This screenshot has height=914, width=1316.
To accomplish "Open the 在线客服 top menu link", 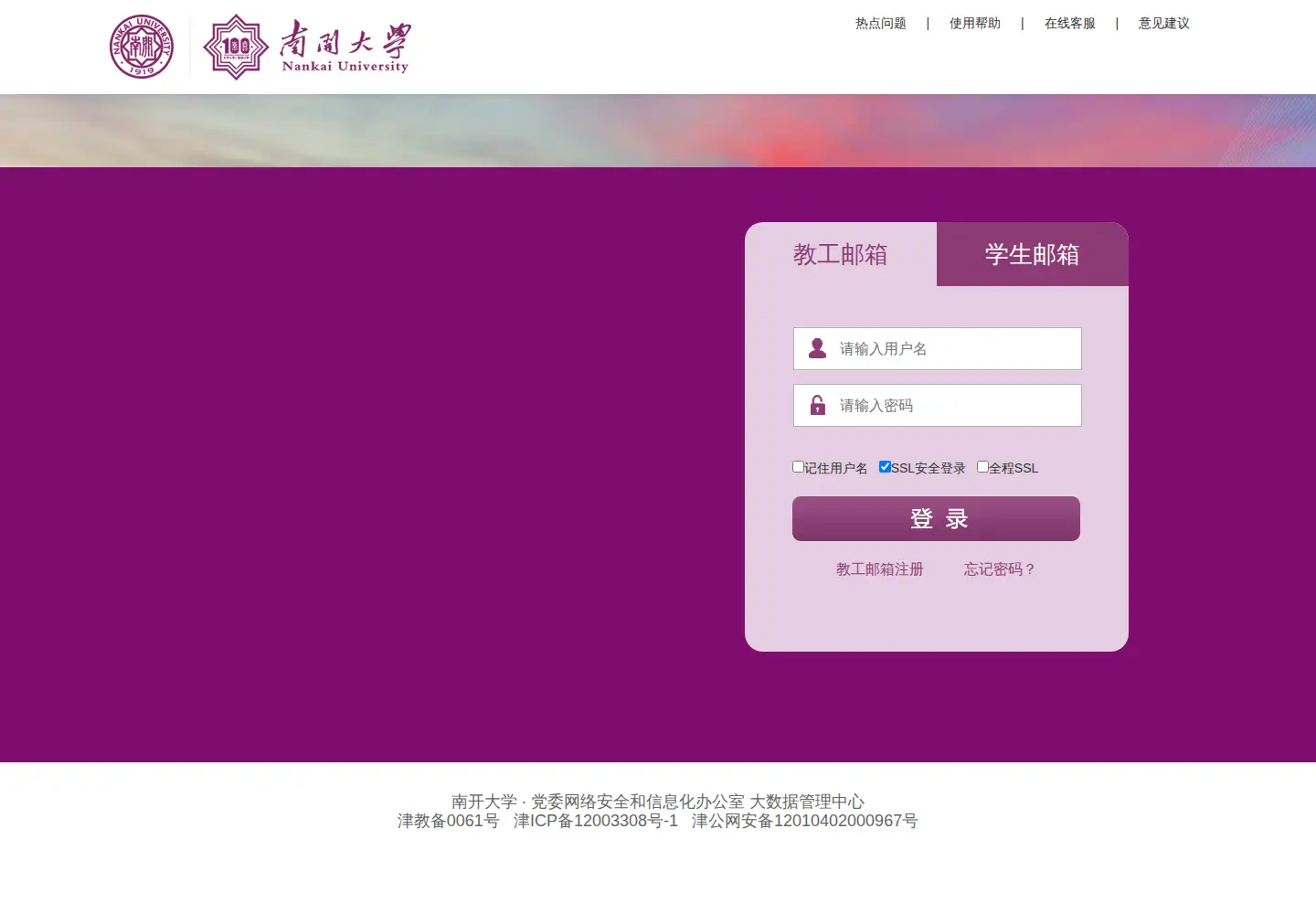I will point(1070,24).
